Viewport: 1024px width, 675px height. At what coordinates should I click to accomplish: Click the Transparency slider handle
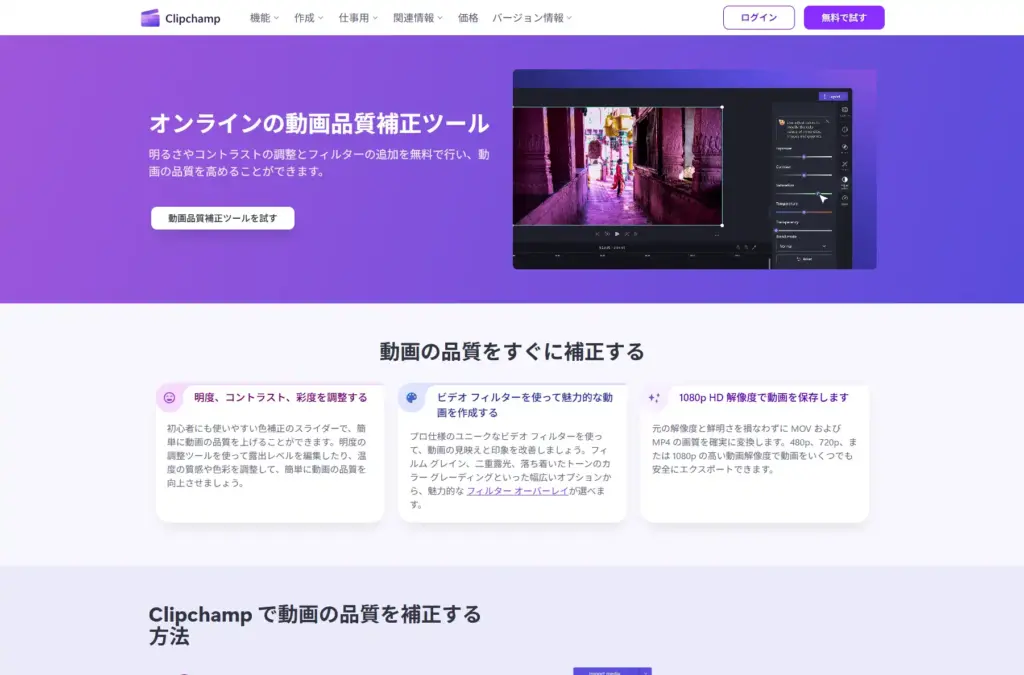[776, 230]
